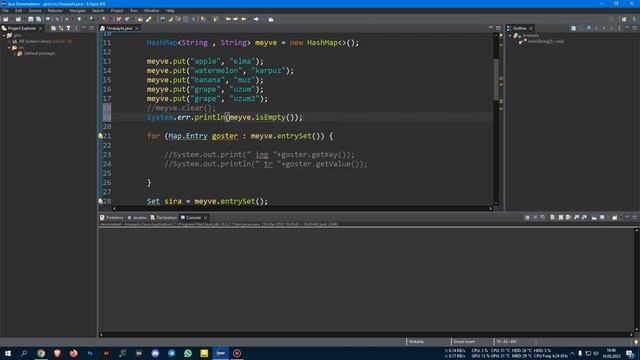
Task: Collapse the project root tree node
Action: point(4,36)
